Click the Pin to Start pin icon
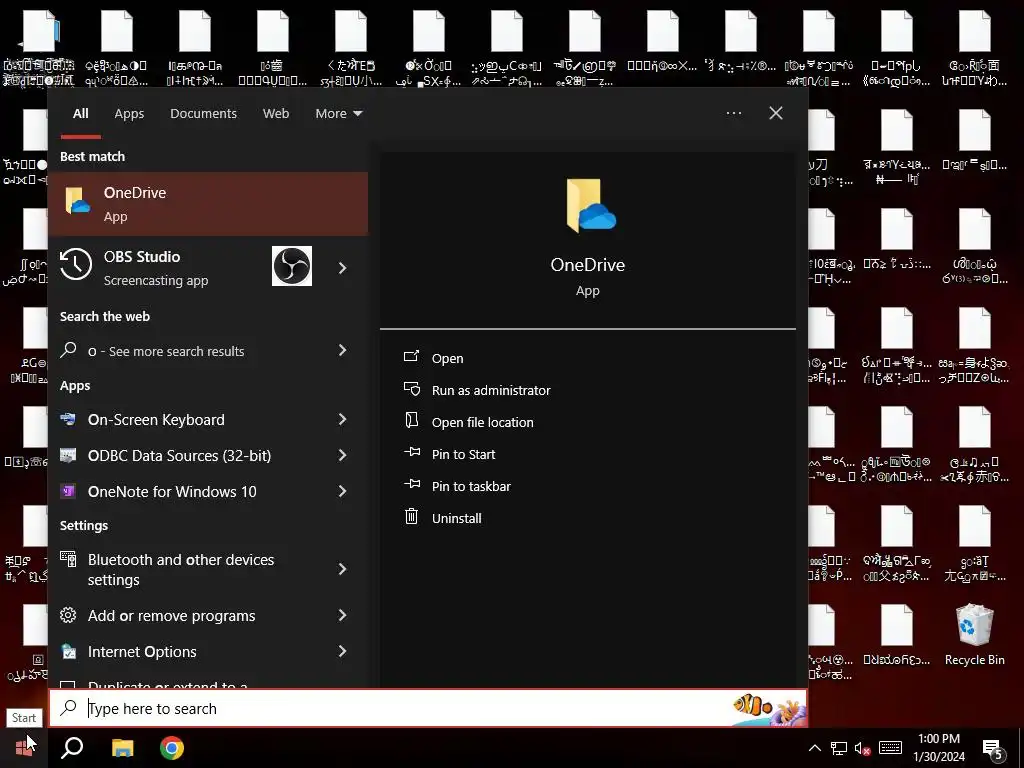Image resolution: width=1024 pixels, height=768 pixels. [x=411, y=452]
